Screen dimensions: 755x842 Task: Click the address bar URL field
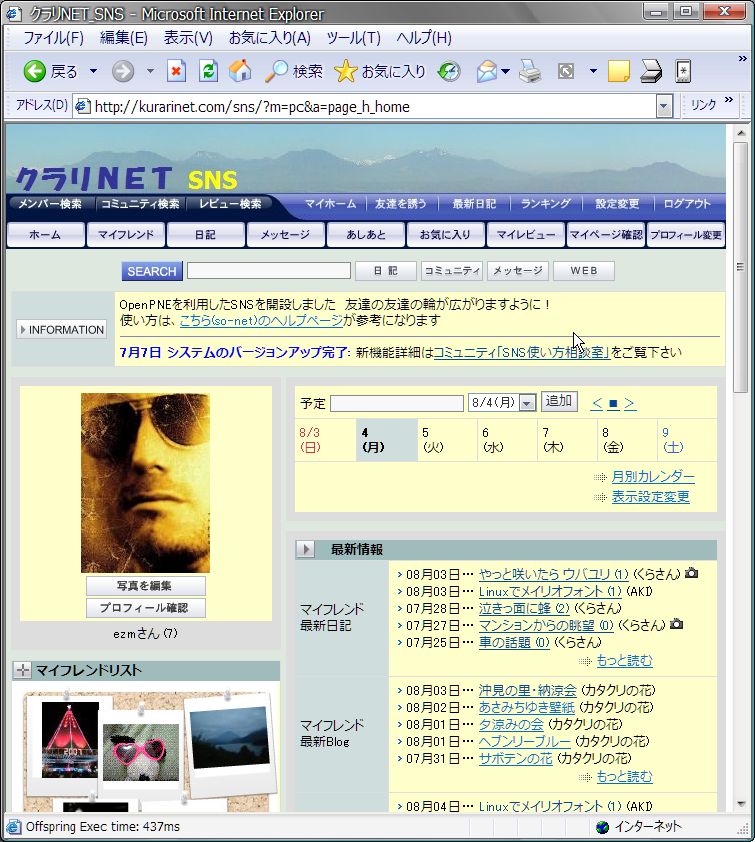point(374,106)
